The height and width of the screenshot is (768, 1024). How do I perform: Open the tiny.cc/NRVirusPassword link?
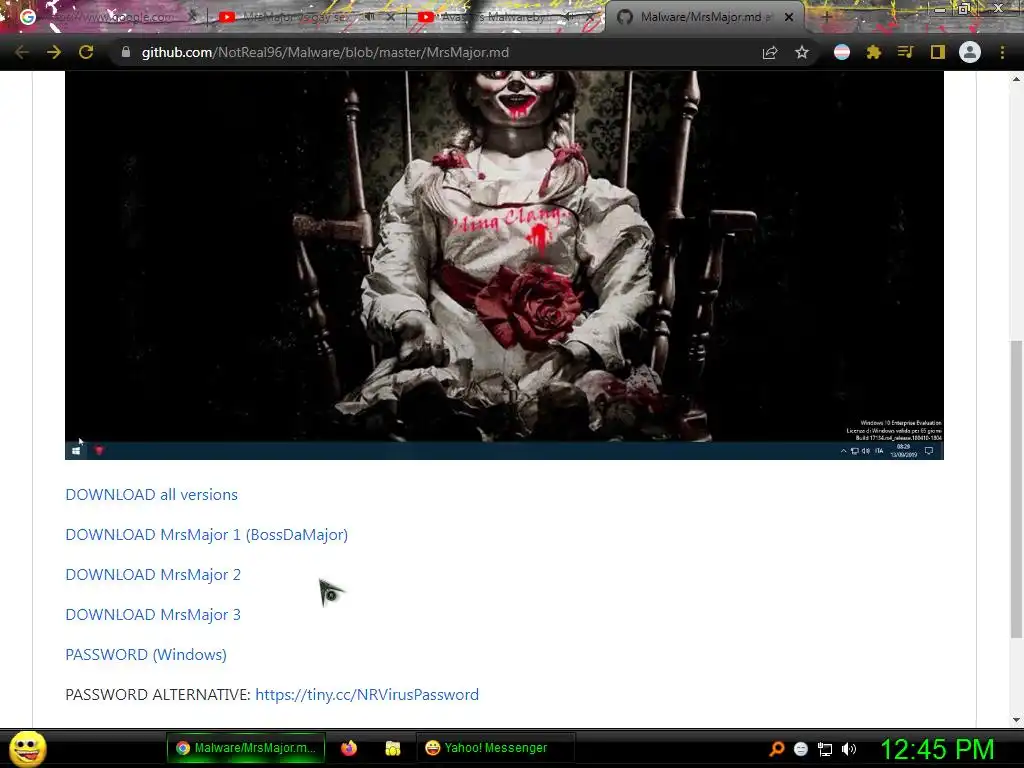click(367, 694)
